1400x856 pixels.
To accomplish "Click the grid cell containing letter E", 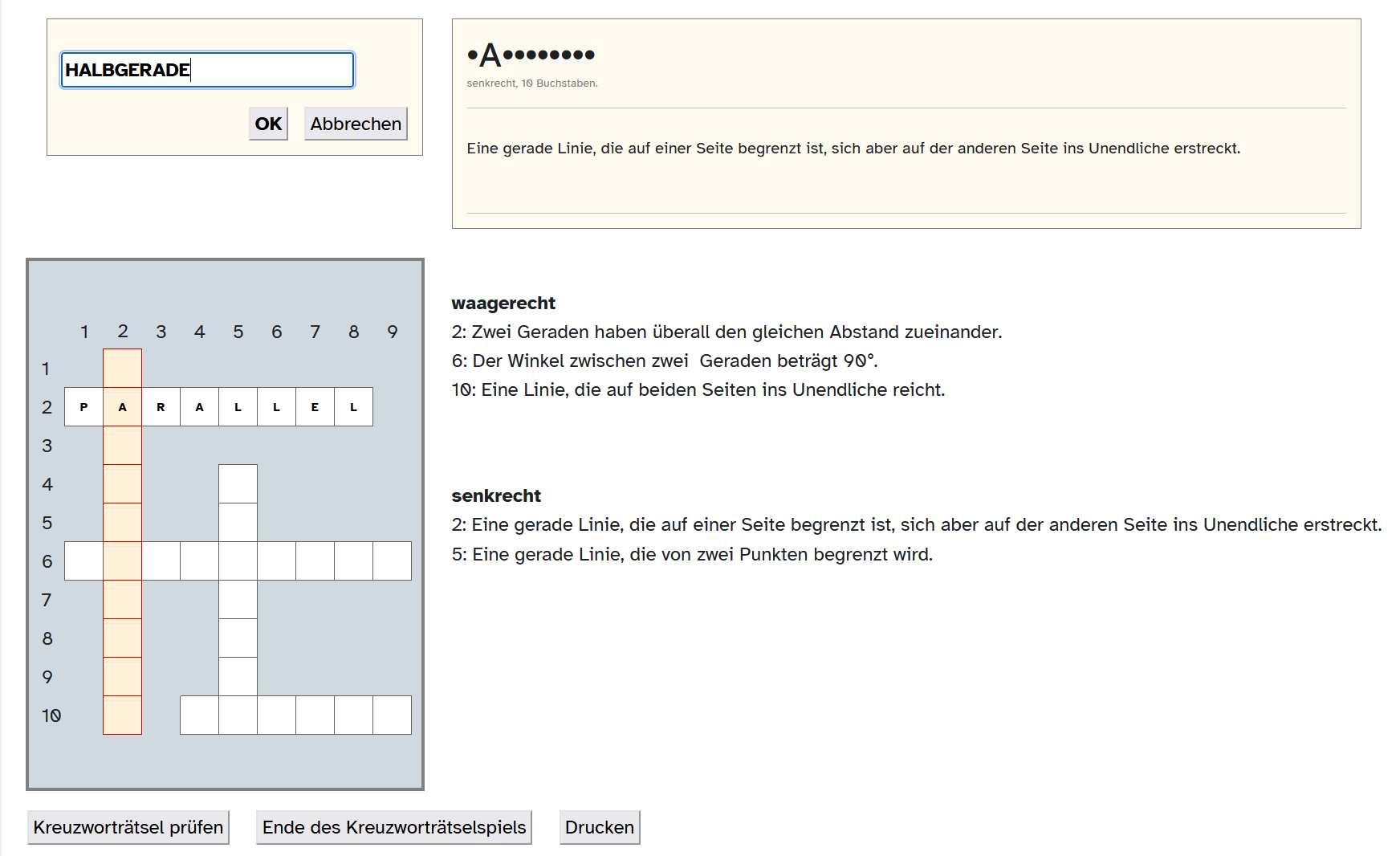I will pyautogui.click(x=315, y=407).
